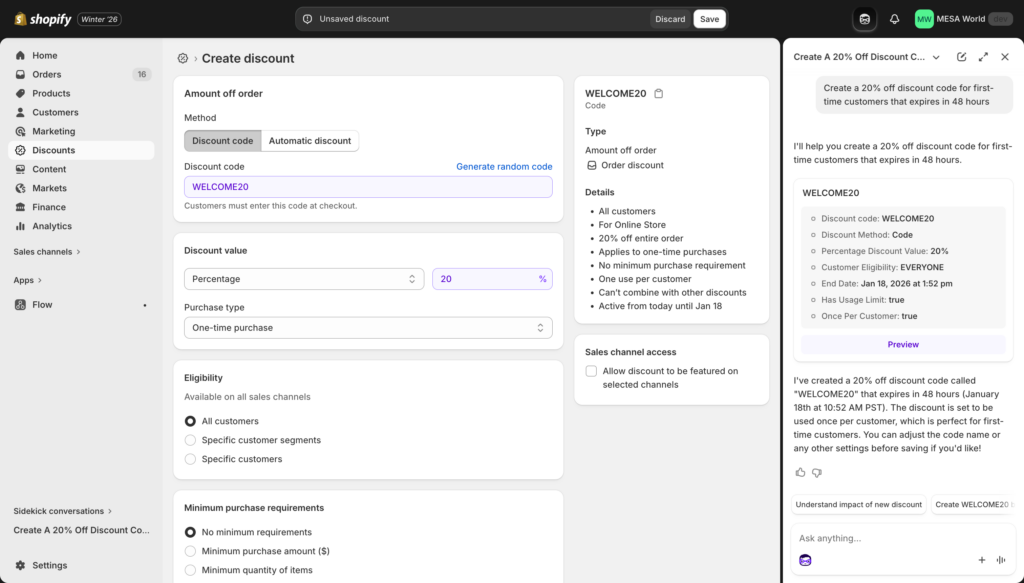The width and height of the screenshot is (1024, 583).
Task: Check Allow discount to be featured on selected channels
Action: pos(591,370)
